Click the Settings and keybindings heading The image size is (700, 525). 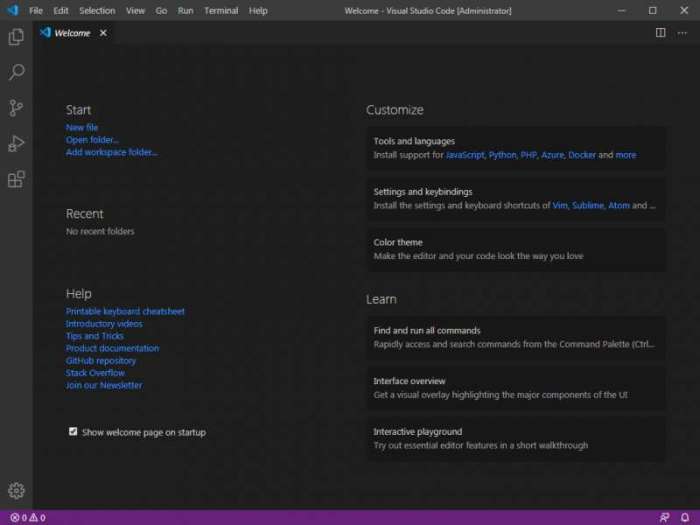[423, 192]
